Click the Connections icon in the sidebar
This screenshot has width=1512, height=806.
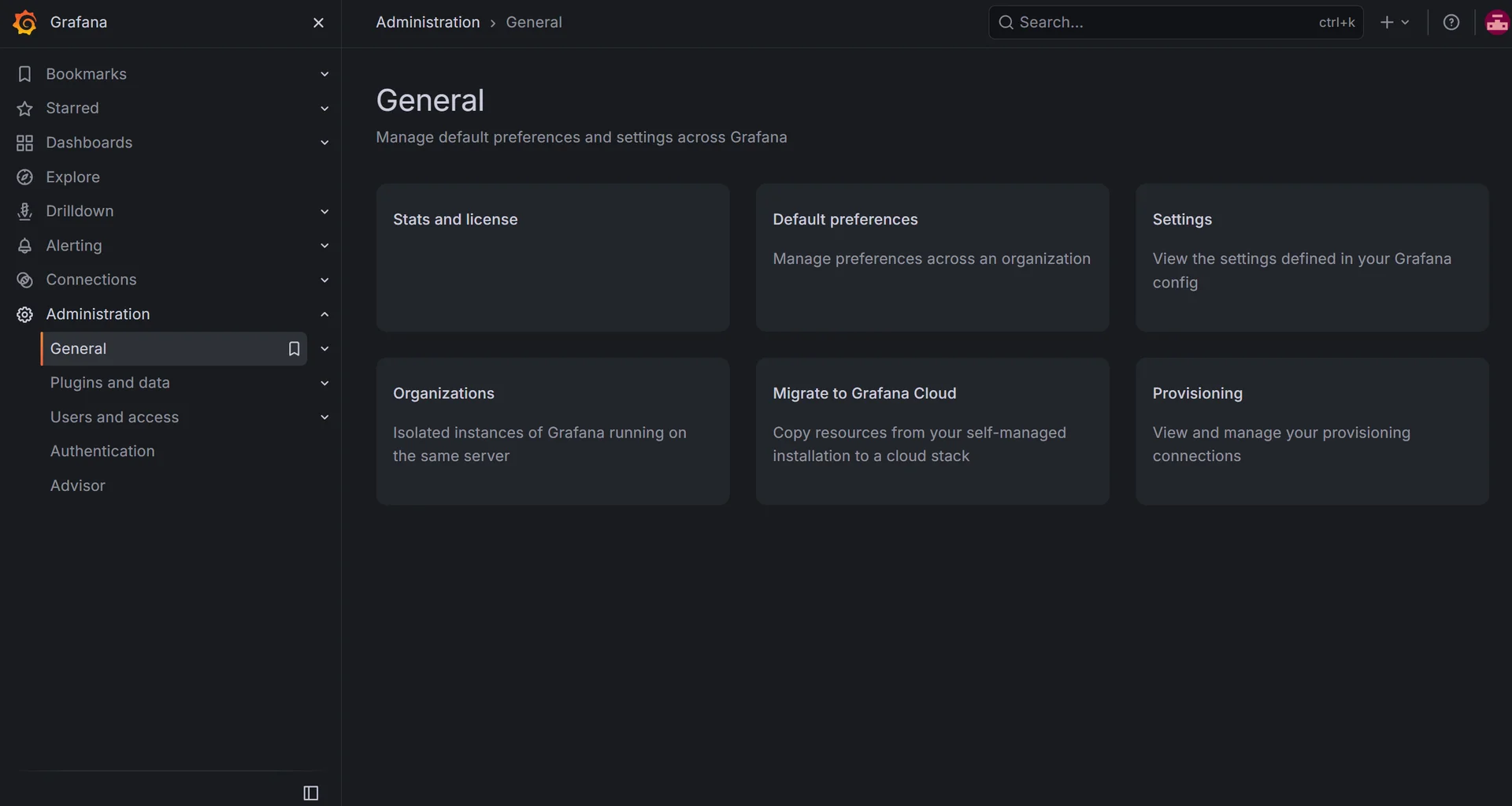coord(24,280)
